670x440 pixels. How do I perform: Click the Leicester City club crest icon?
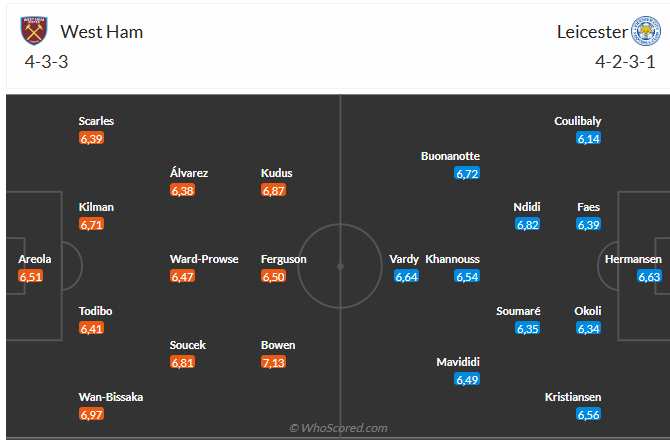click(646, 31)
